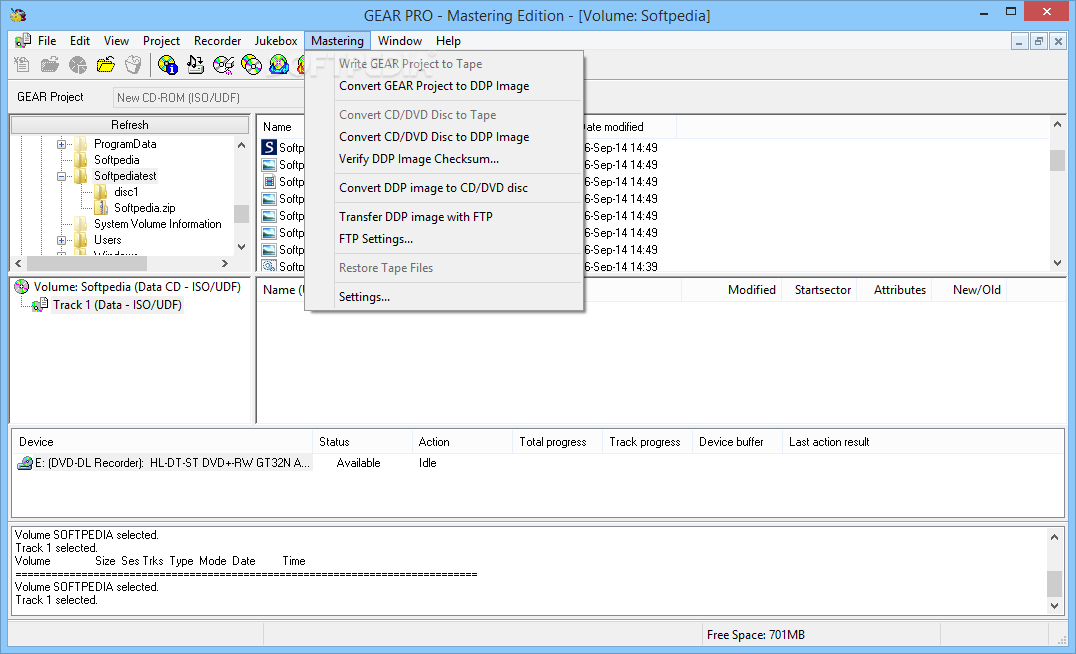Image resolution: width=1076 pixels, height=654 pixels.
Task: Click folder tree horizontal scrollbar right arrow
Action: tap(224, 264)
